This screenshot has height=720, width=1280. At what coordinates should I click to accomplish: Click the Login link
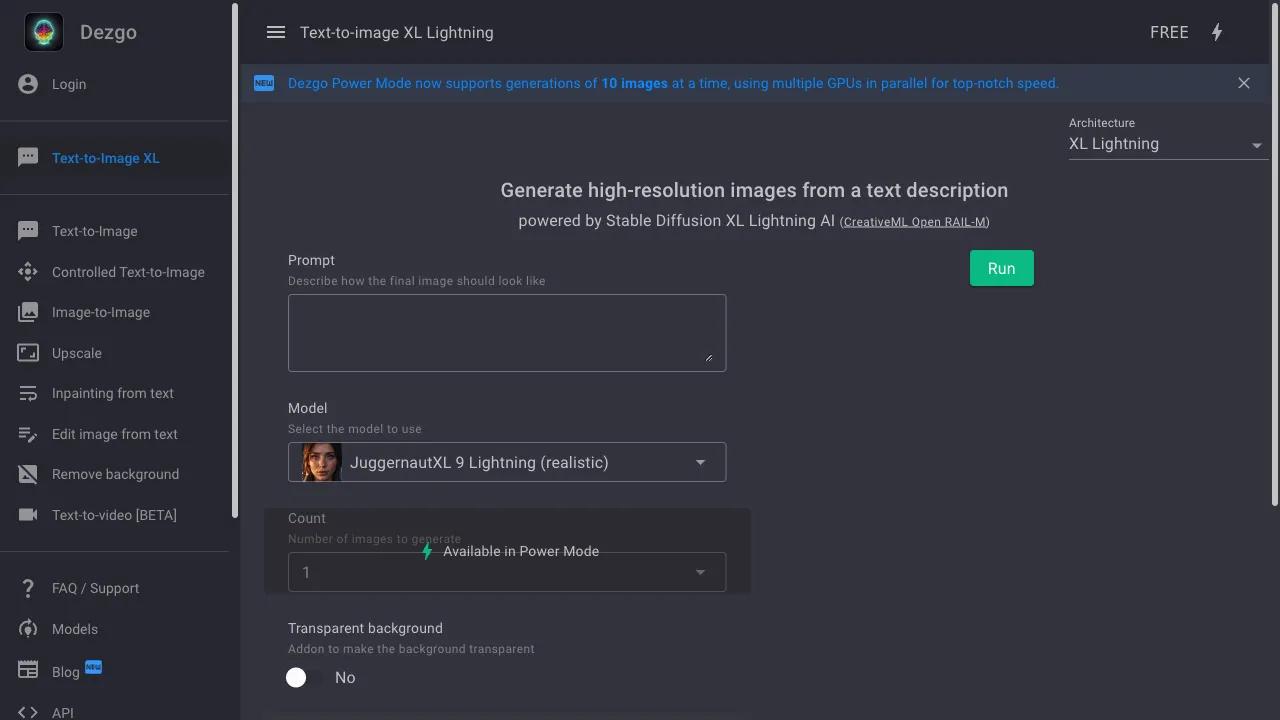(69, 84)
